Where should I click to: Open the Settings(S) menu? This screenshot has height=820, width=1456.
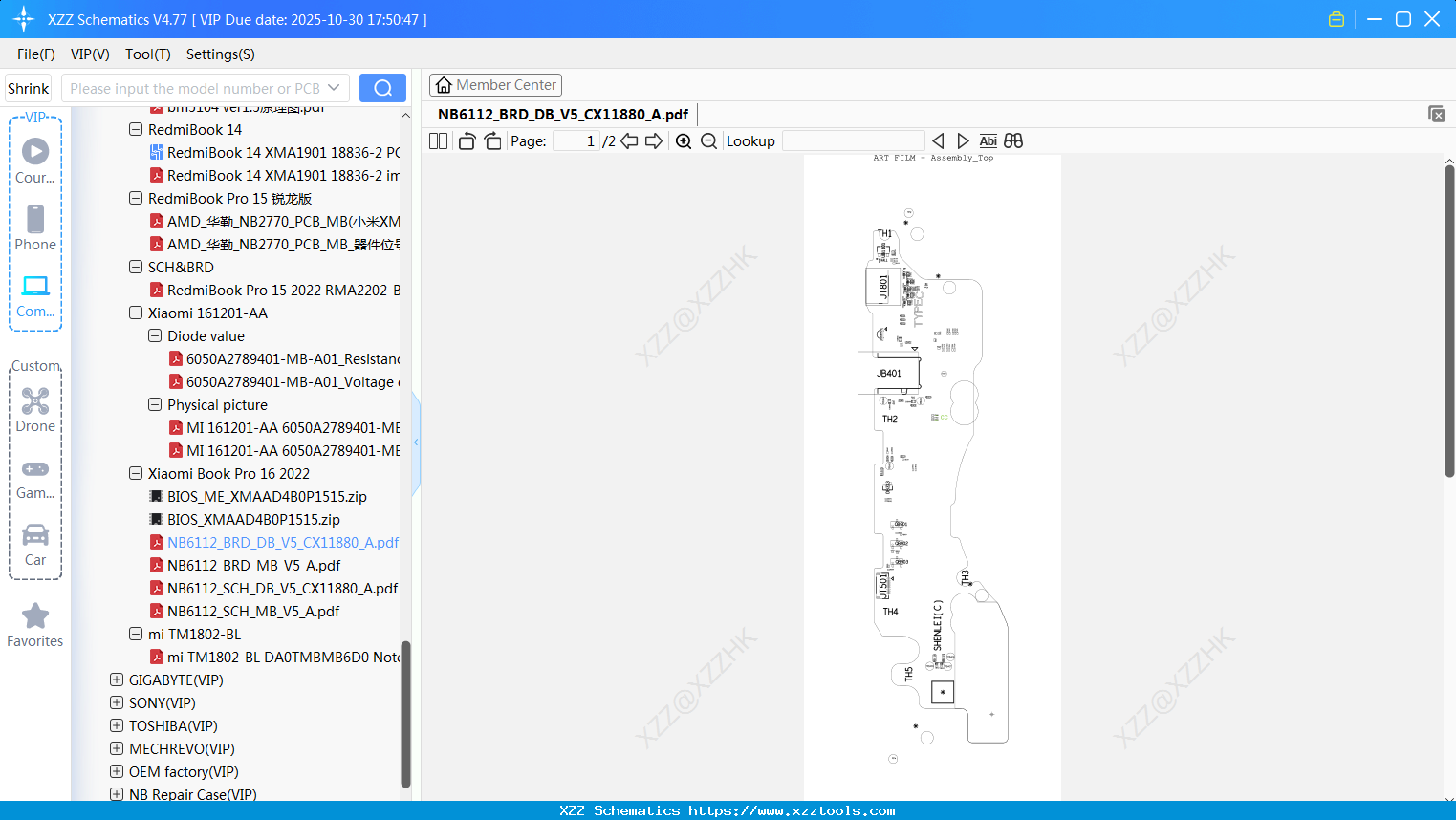point(221,54)
